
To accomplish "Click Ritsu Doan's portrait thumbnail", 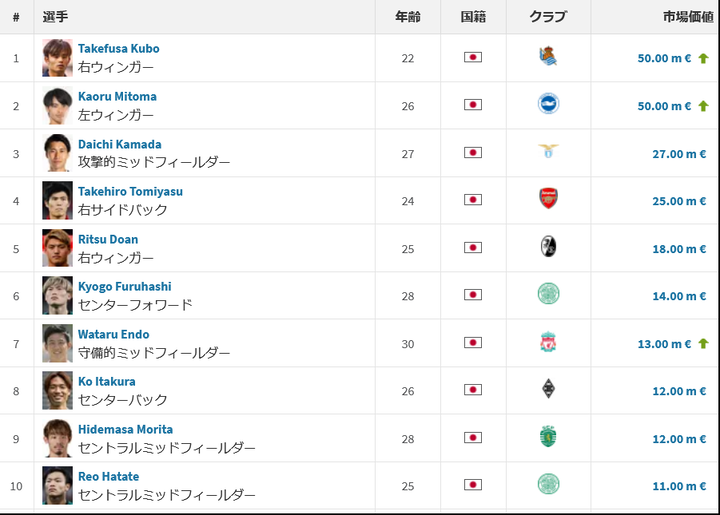I will pos(57,248).
